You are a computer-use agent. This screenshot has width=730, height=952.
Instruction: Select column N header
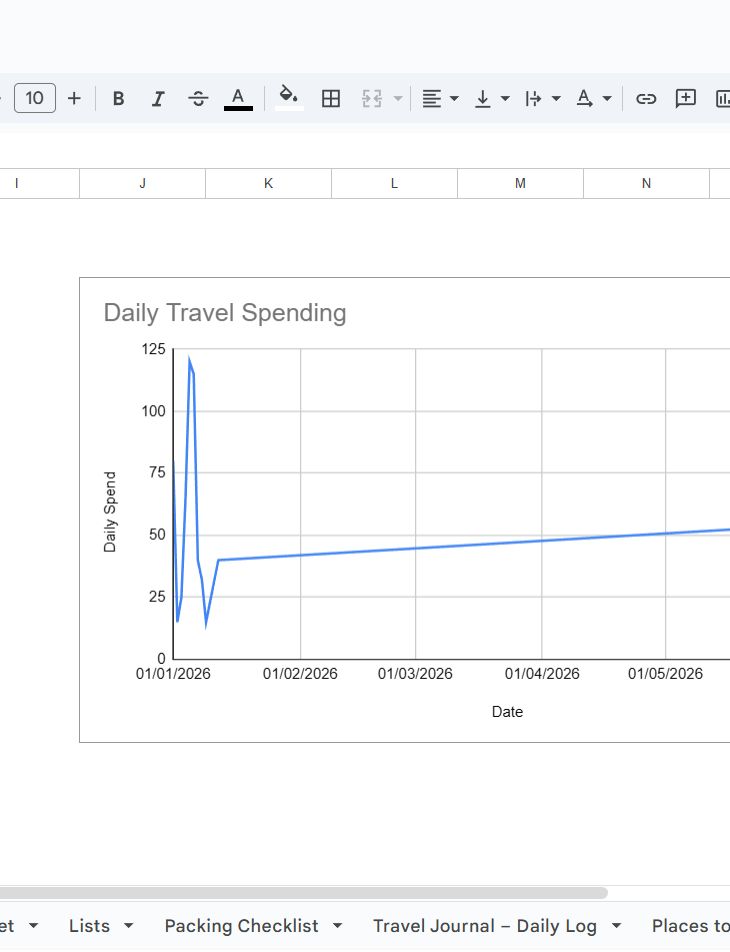646,183
